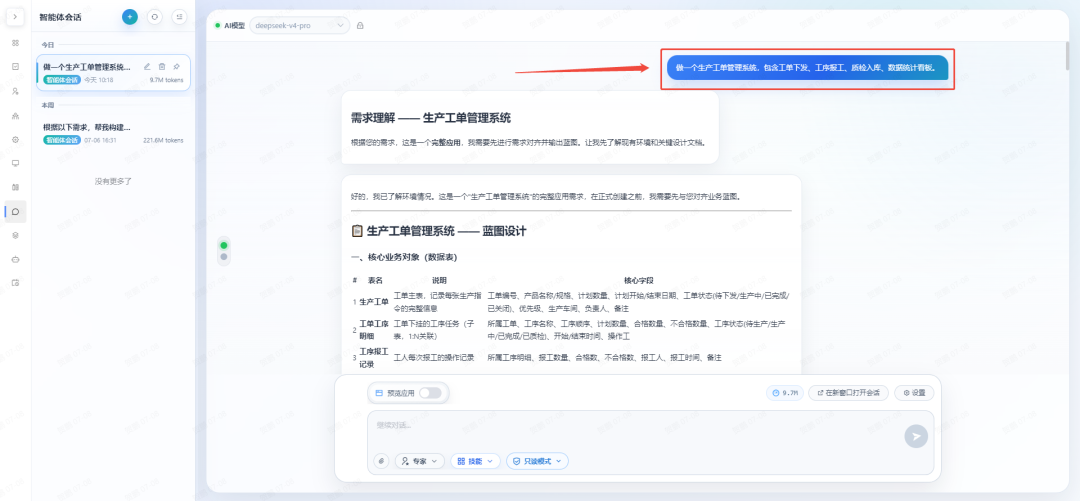
Task: Click the 一、核心业务对象（数据表）subheading
Action: [x=404, y=258]
